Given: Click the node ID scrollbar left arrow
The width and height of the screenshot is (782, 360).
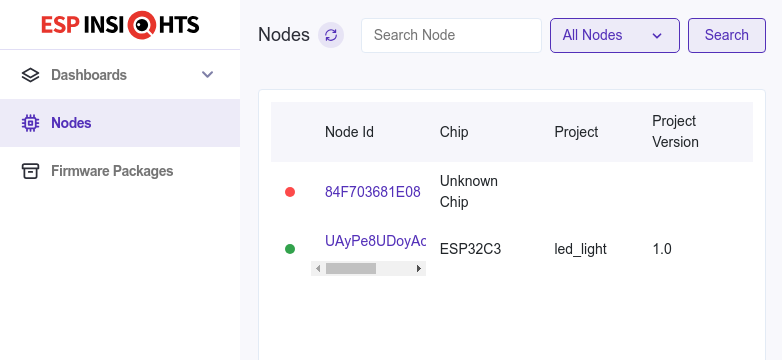Looking at the screenshot, I should coord(318,269).
